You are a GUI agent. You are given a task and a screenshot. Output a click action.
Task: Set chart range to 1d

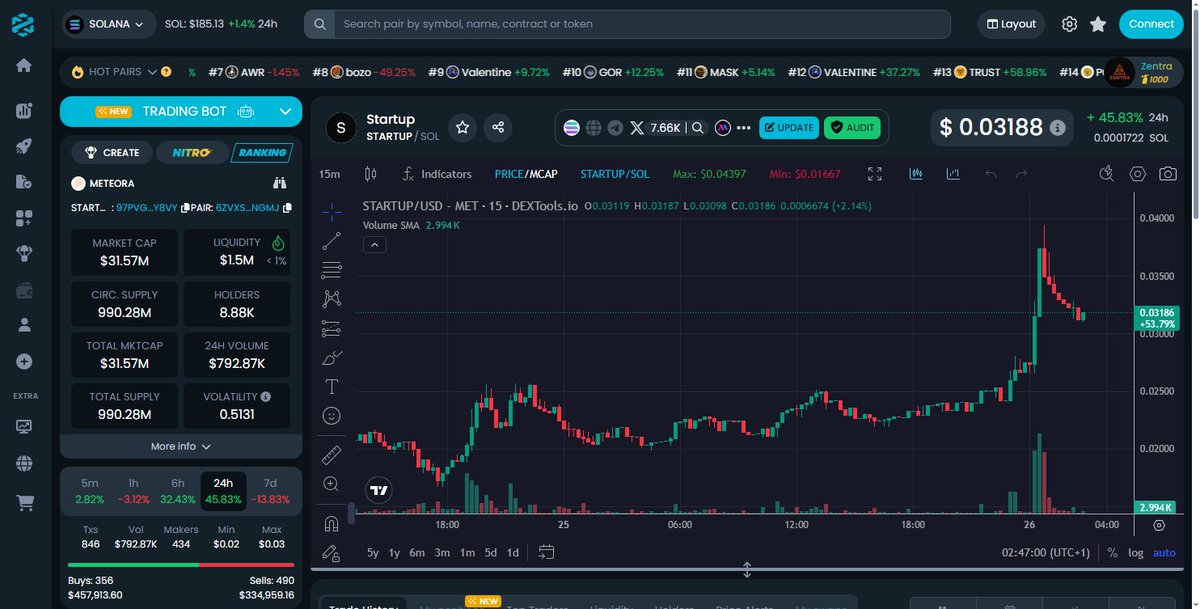tap(513, 552)
